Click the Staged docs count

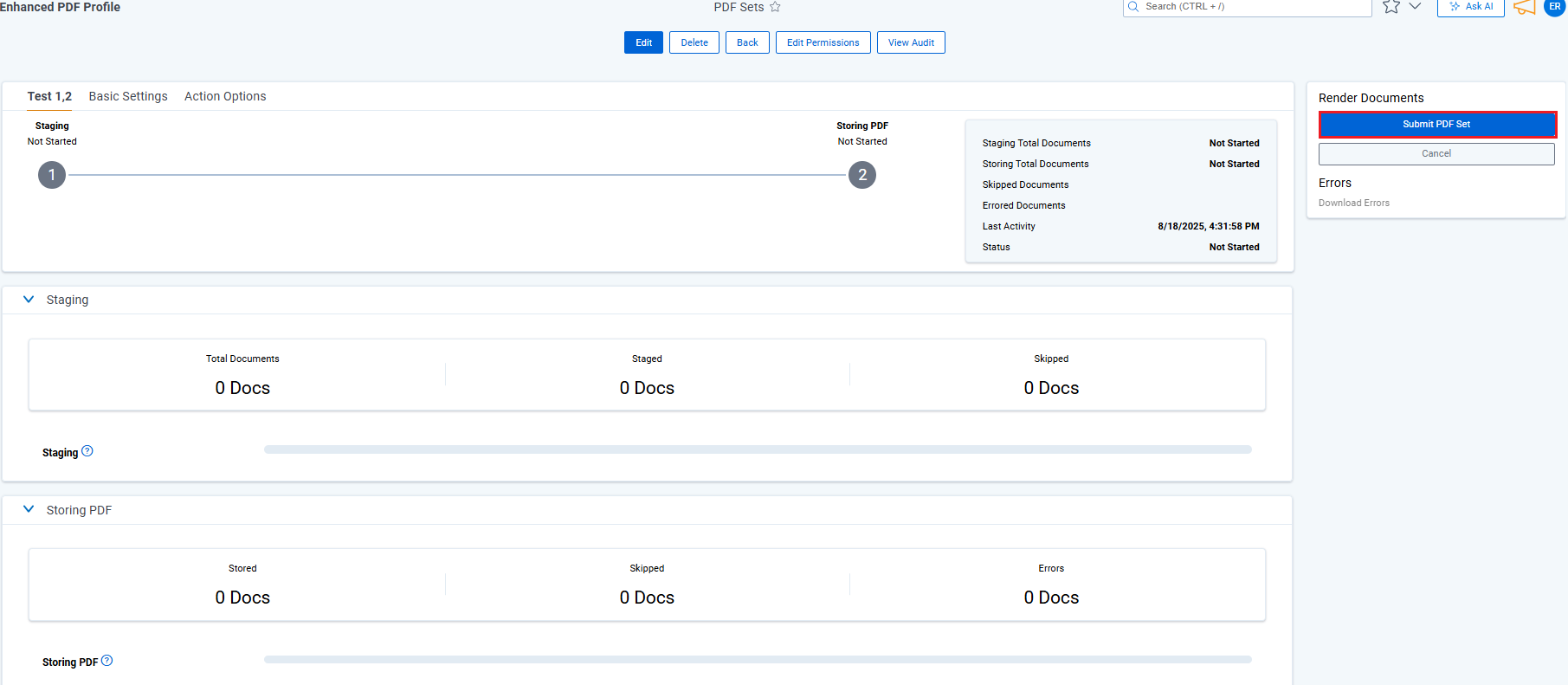tap(647, 388)
